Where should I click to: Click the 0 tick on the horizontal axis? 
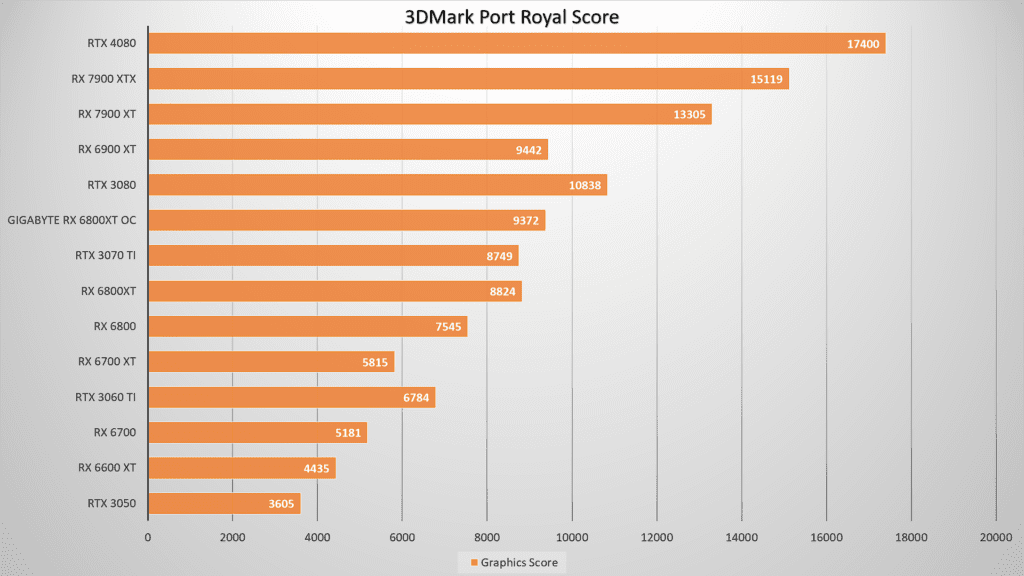click(148, 537)
